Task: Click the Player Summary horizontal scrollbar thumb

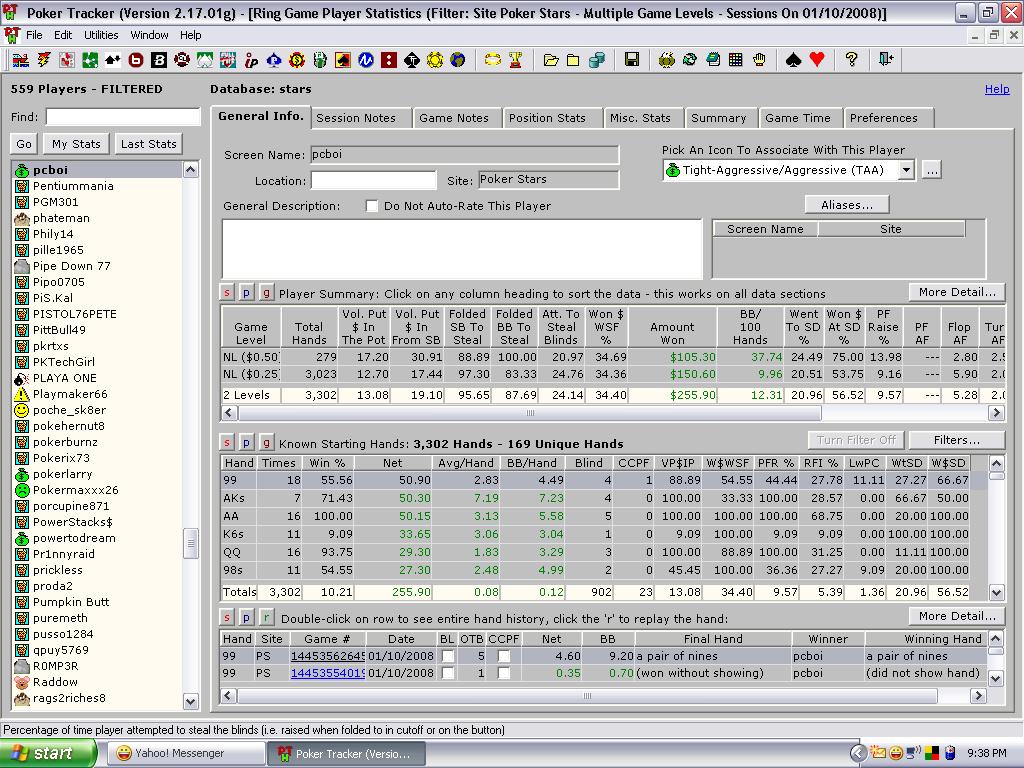Action: pos(530,413)
